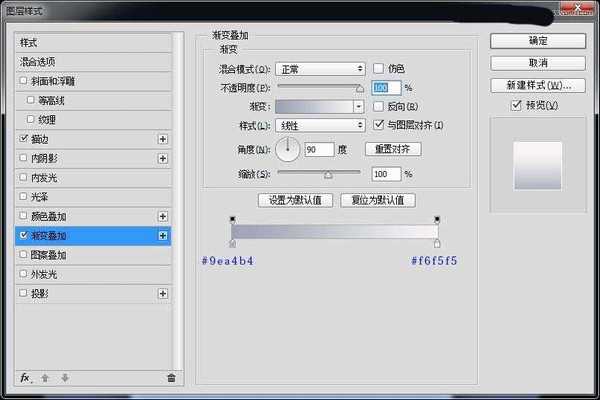Viewport: 600px width, 400px height.
Task: Click the plus icon beside 内阴影
Action: coord(162,159)
